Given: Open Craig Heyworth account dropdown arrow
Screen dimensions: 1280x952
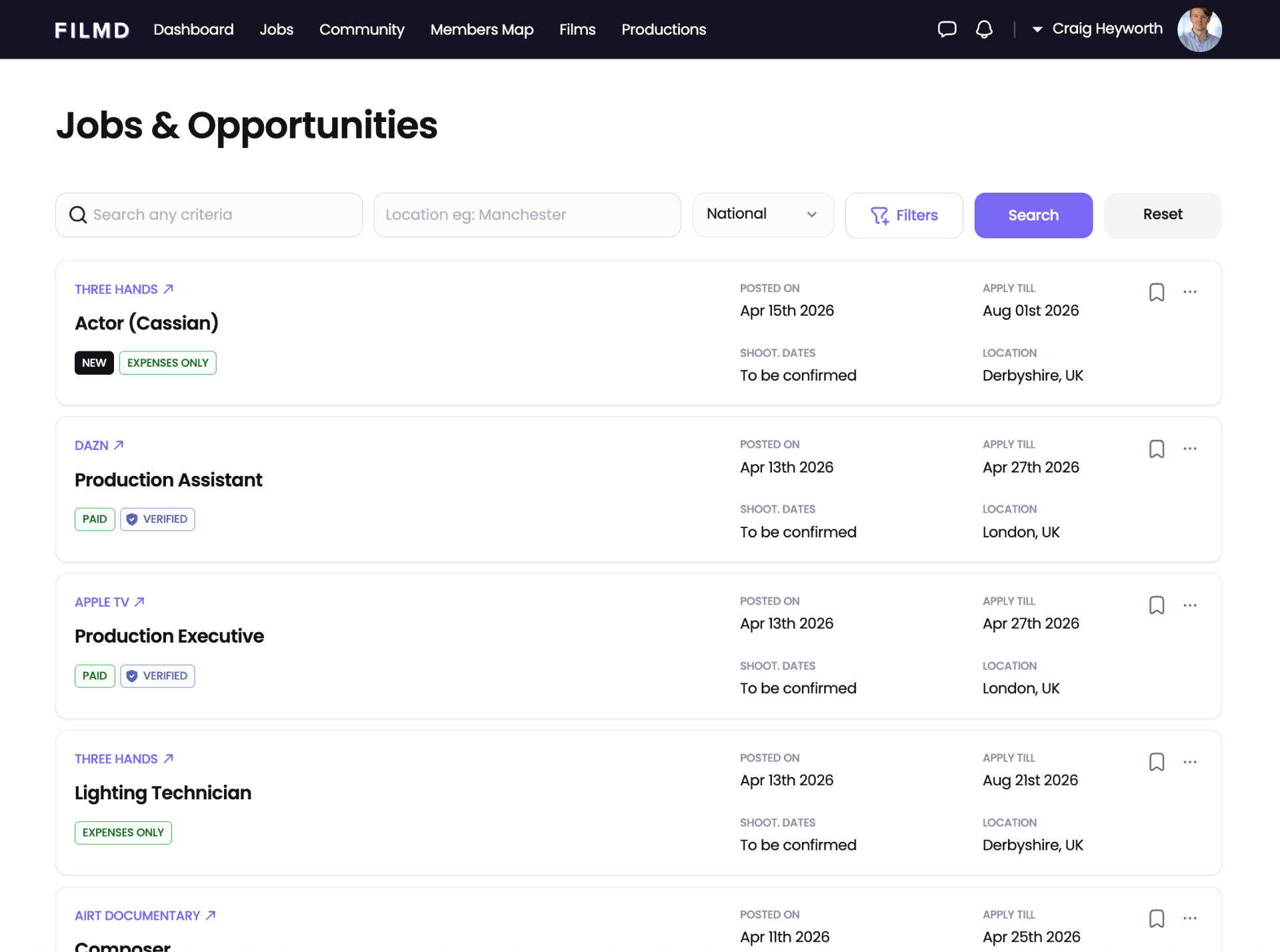Looking at the screenshot, I should 1037,29.
